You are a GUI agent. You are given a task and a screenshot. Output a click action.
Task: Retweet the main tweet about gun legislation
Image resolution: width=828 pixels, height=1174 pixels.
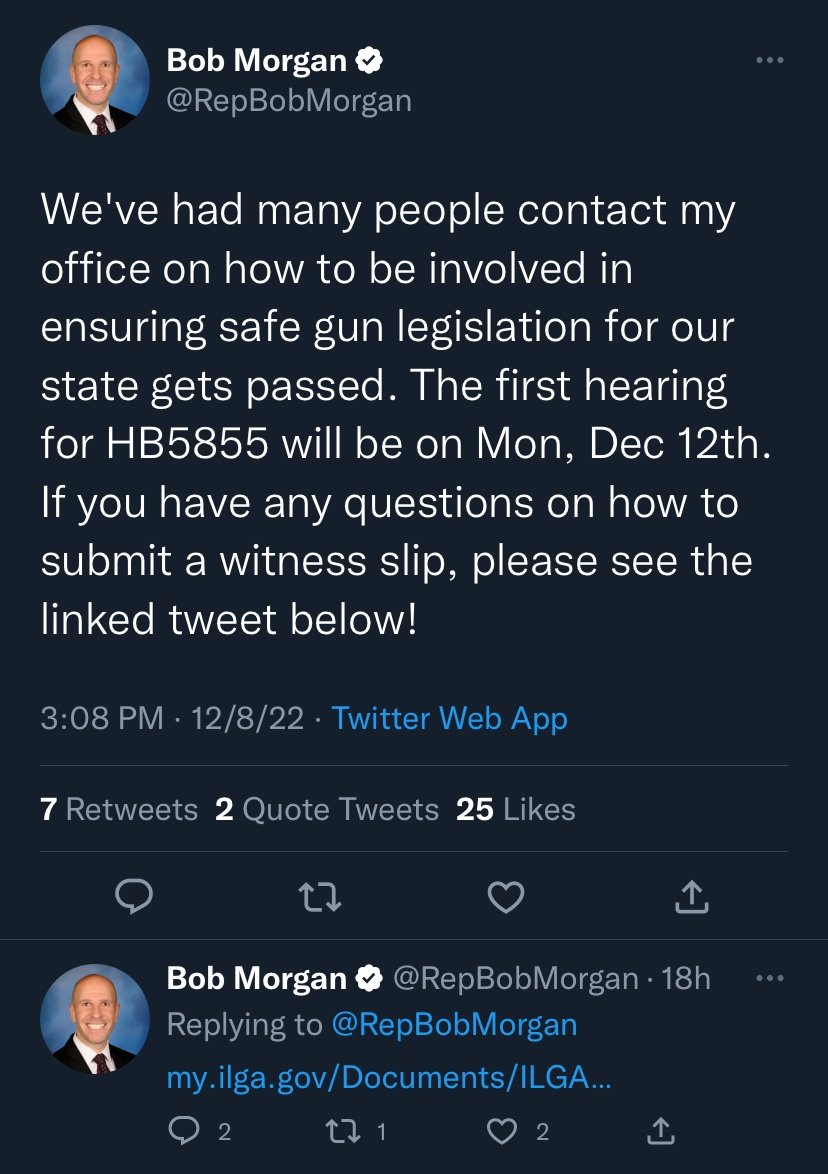[320, 896]
